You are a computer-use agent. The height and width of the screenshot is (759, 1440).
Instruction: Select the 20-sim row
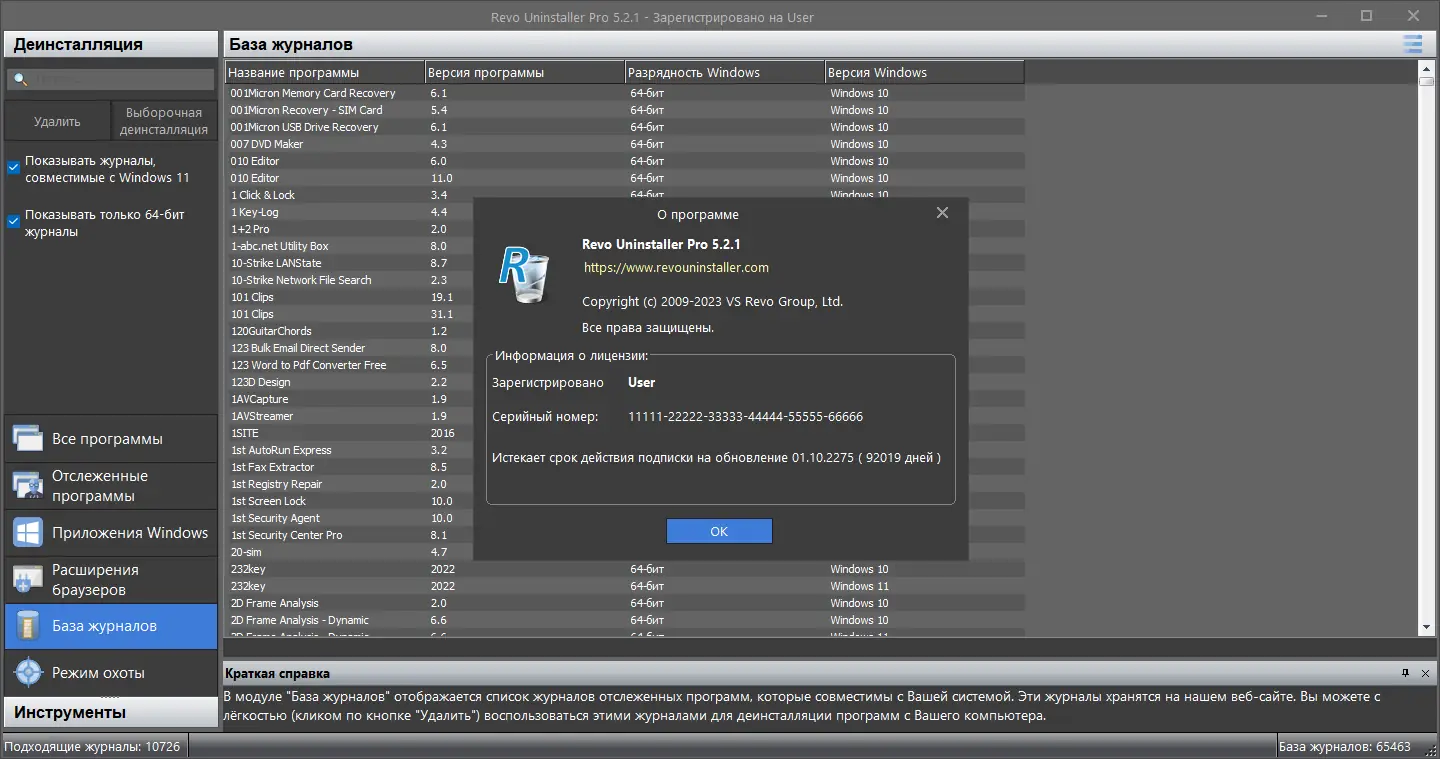coord(246,552)
